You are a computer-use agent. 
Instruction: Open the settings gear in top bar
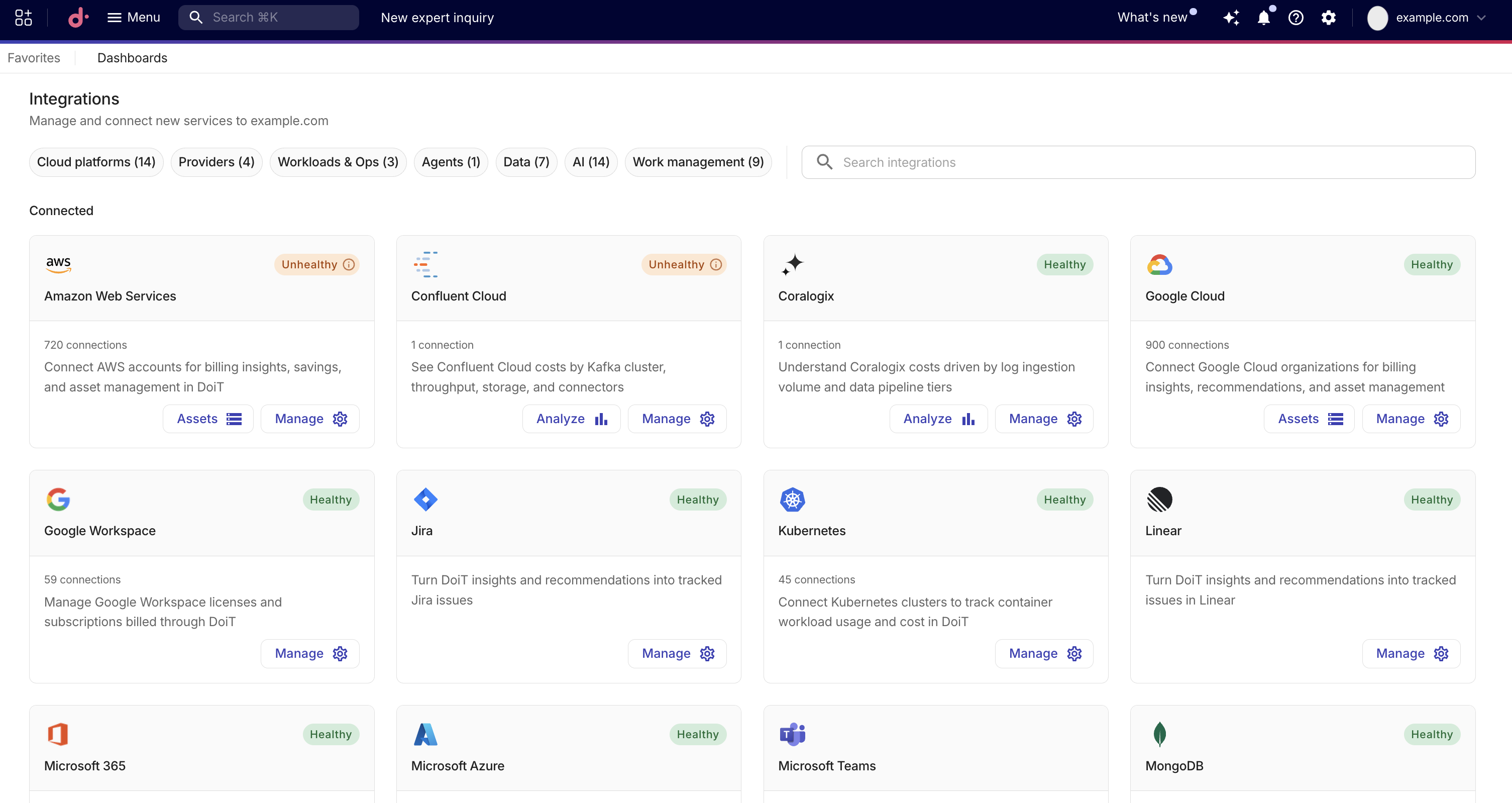pos(1328,18)
